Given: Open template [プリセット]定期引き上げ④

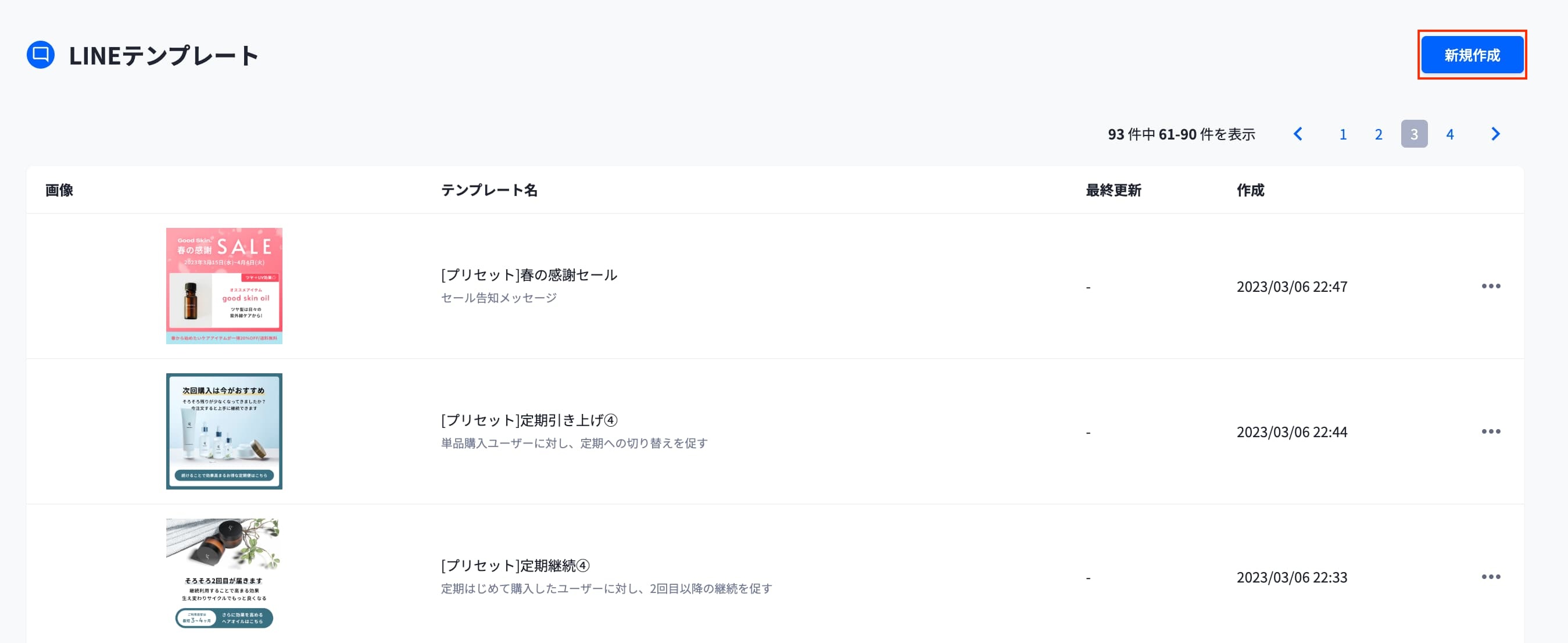Looking at the screenshot, I should tap(528, 421).
